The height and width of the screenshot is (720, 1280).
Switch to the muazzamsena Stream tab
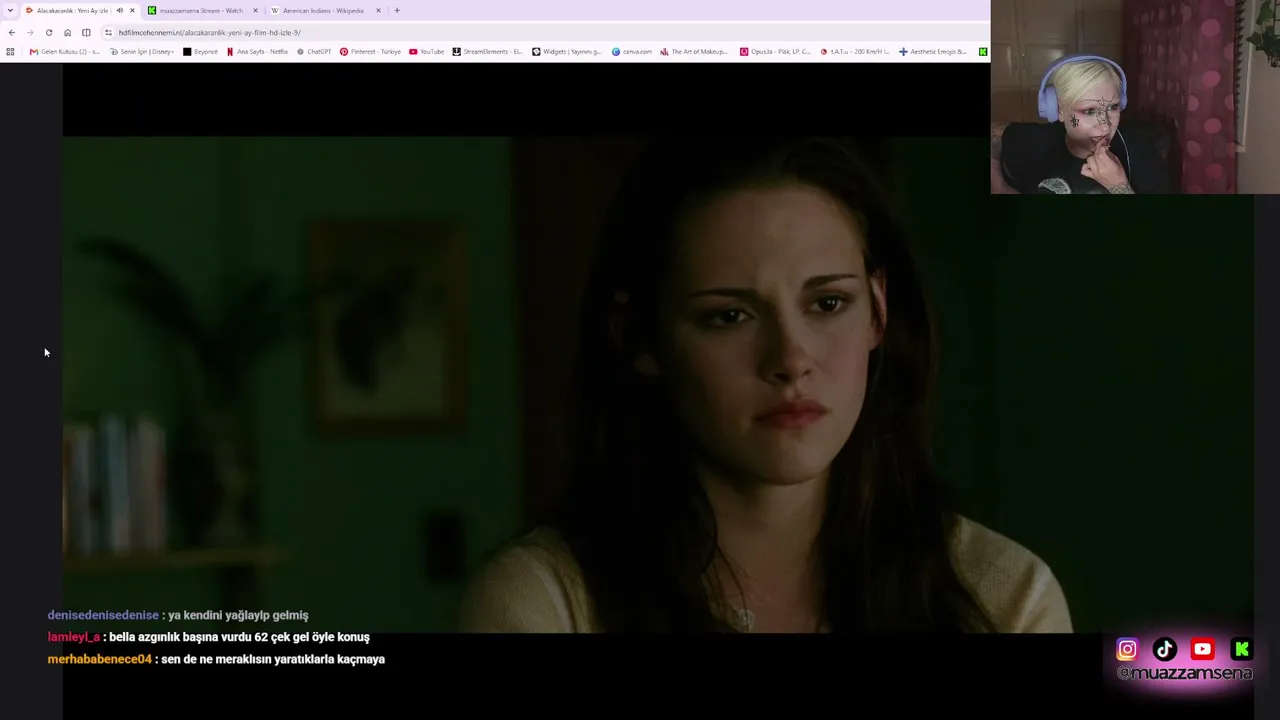tap(203, 10)
